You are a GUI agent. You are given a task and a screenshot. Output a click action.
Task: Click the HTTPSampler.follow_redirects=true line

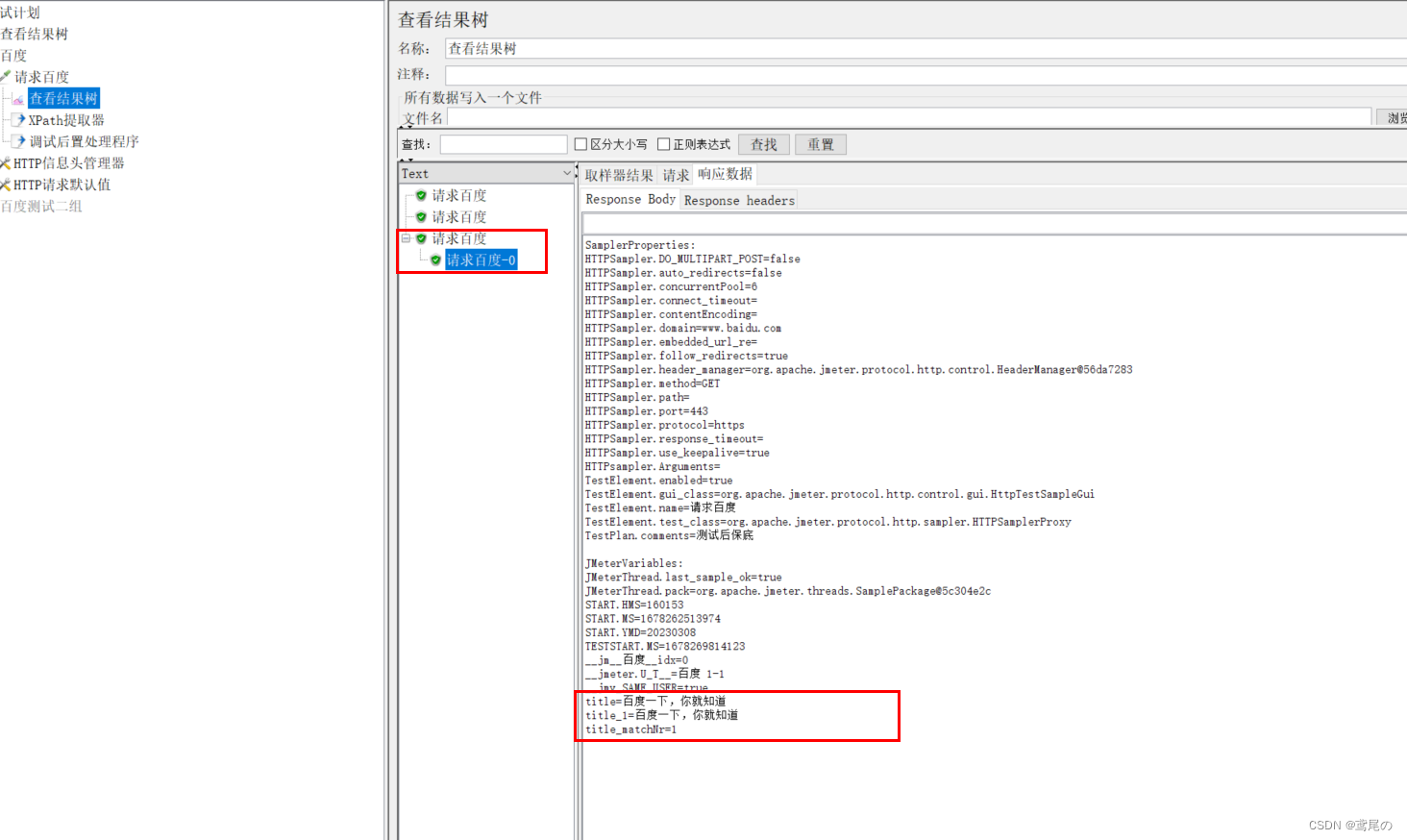[x=686, y=356]
